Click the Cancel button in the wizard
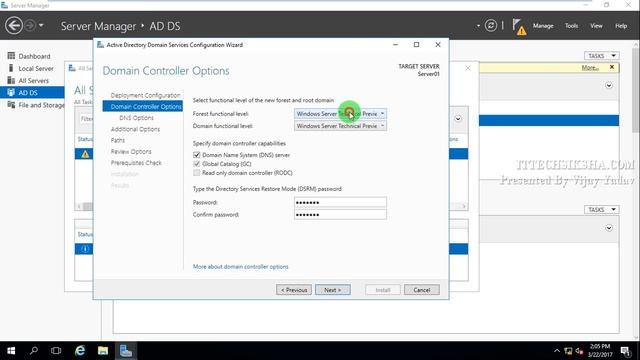The height and width of the screenshot is (360, 640). 422,290
